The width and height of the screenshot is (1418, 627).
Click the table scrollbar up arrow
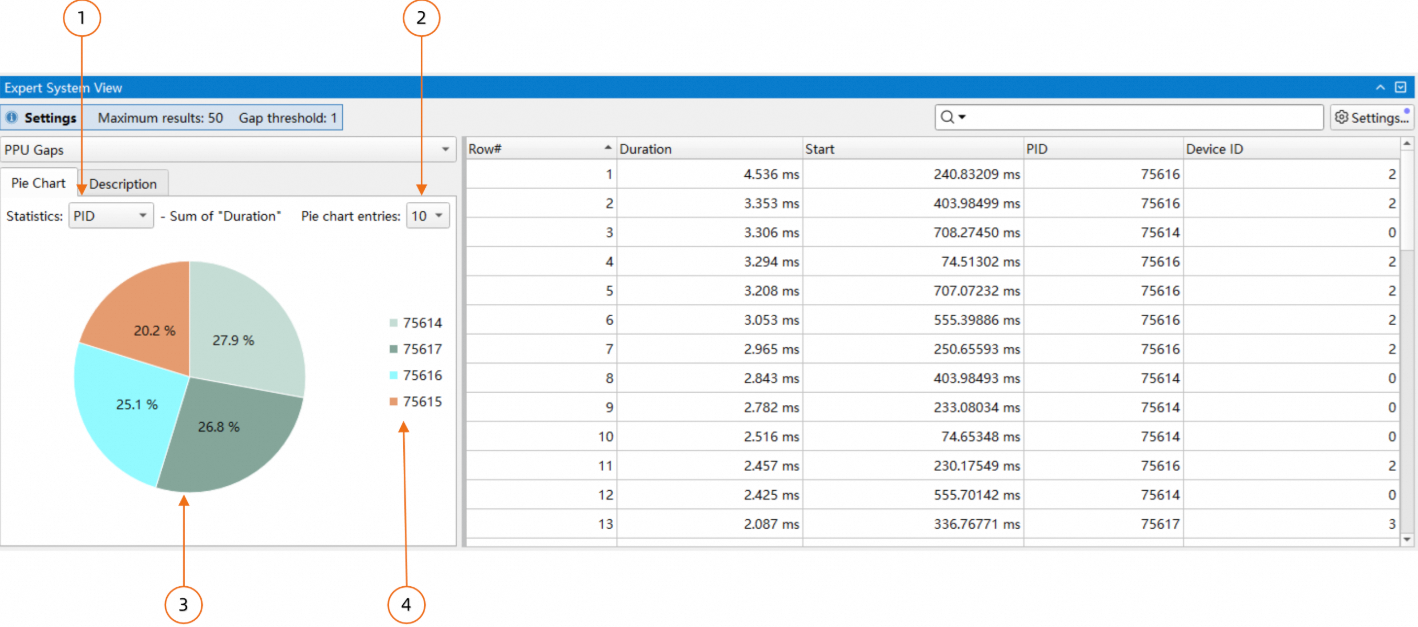(1408, 146)
